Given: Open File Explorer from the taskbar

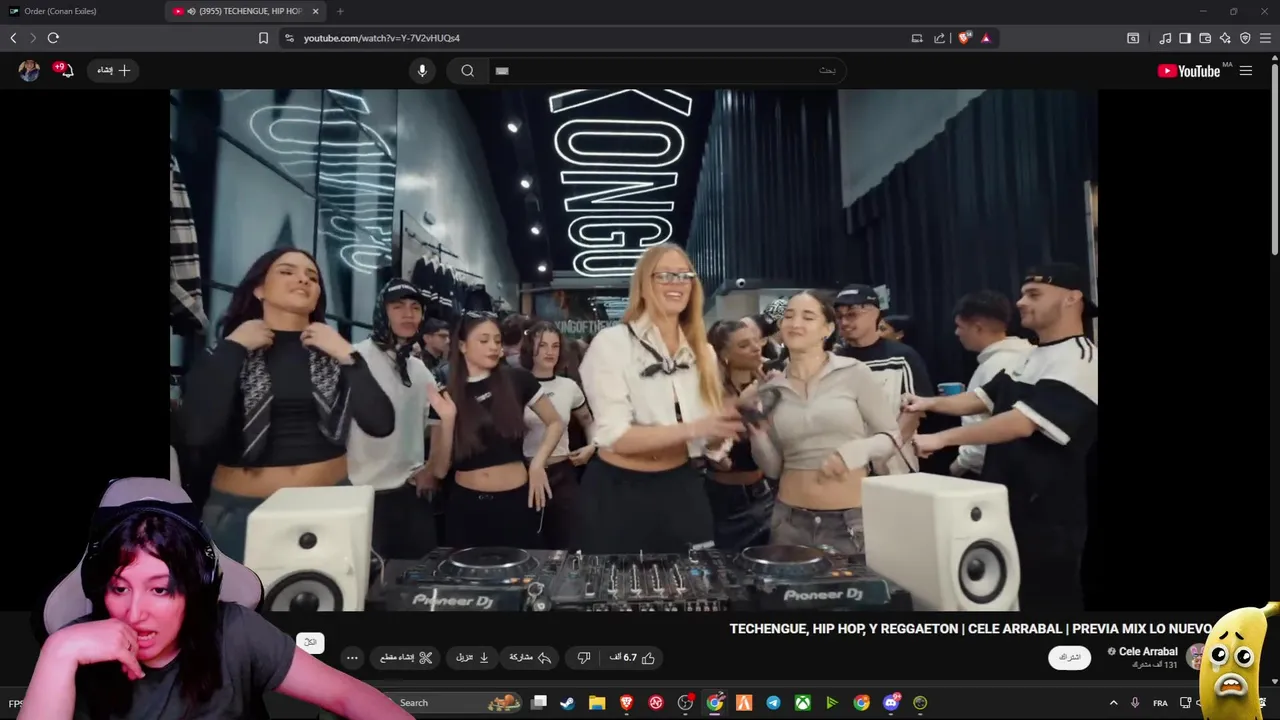Looking at the screenshot, I should click(x=597, y=703).
